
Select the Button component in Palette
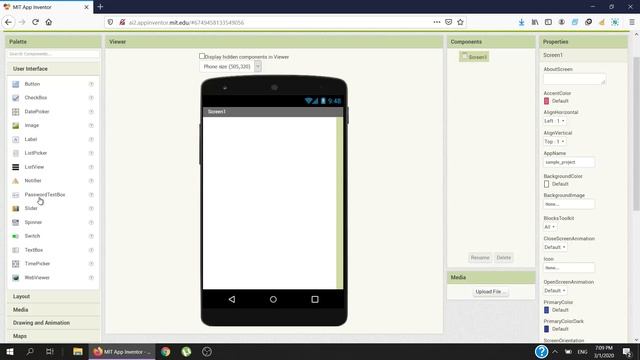coord(32,84)
